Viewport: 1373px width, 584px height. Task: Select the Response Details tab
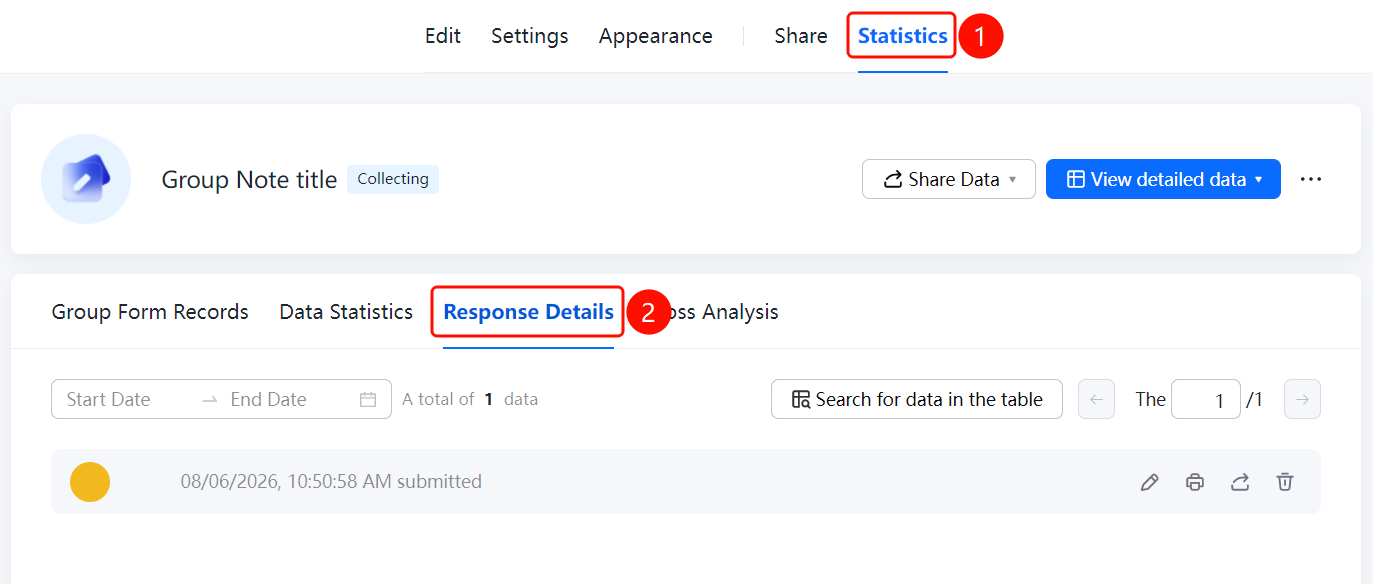tap(529, 312)
